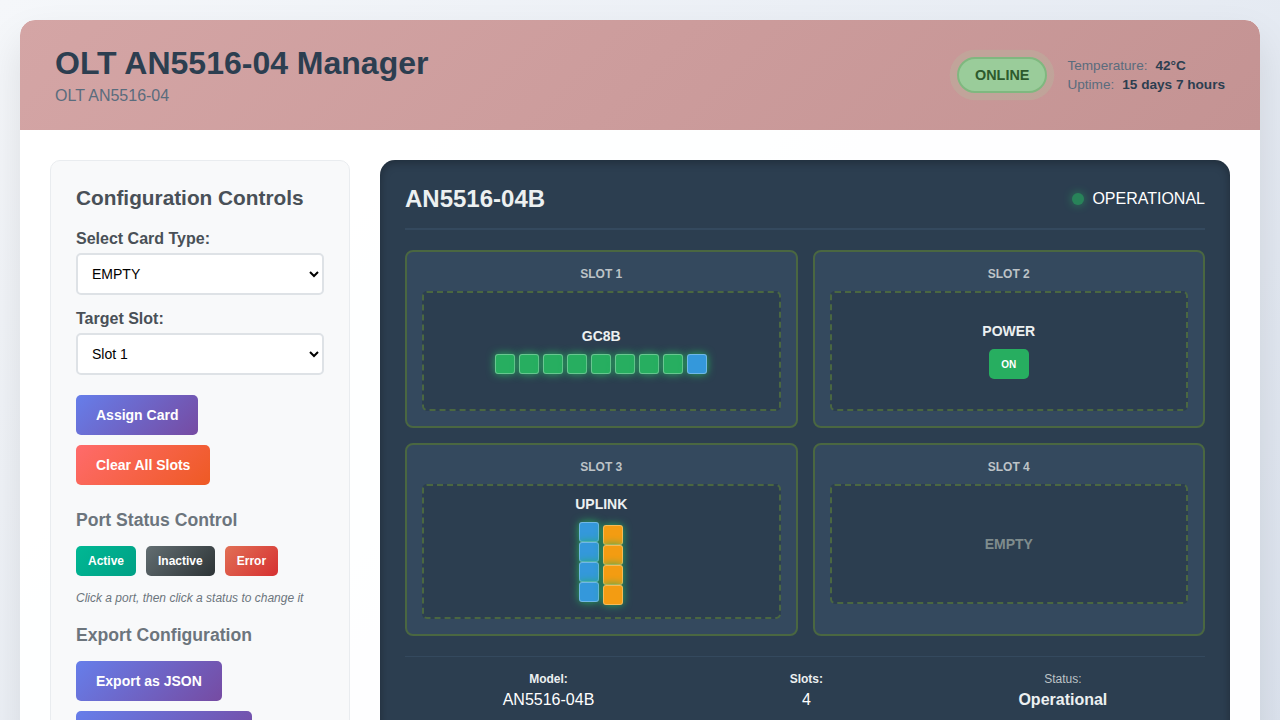
Task: Toggle the POWER card ON indicator
Action: tap(1008, 364)
